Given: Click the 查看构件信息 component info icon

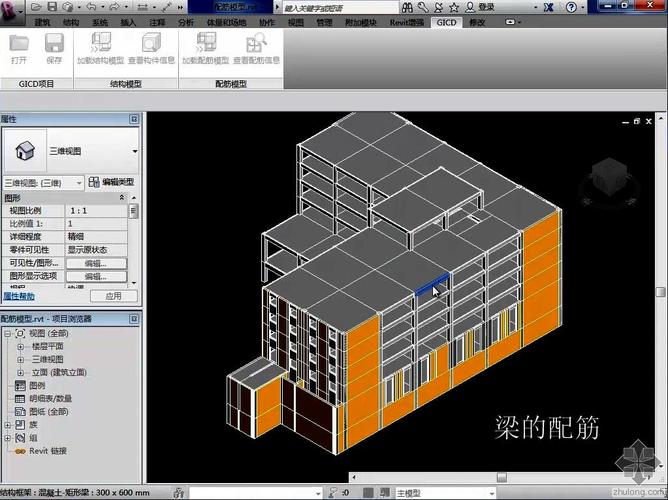Looking at the screenshot, I should 152,44.
